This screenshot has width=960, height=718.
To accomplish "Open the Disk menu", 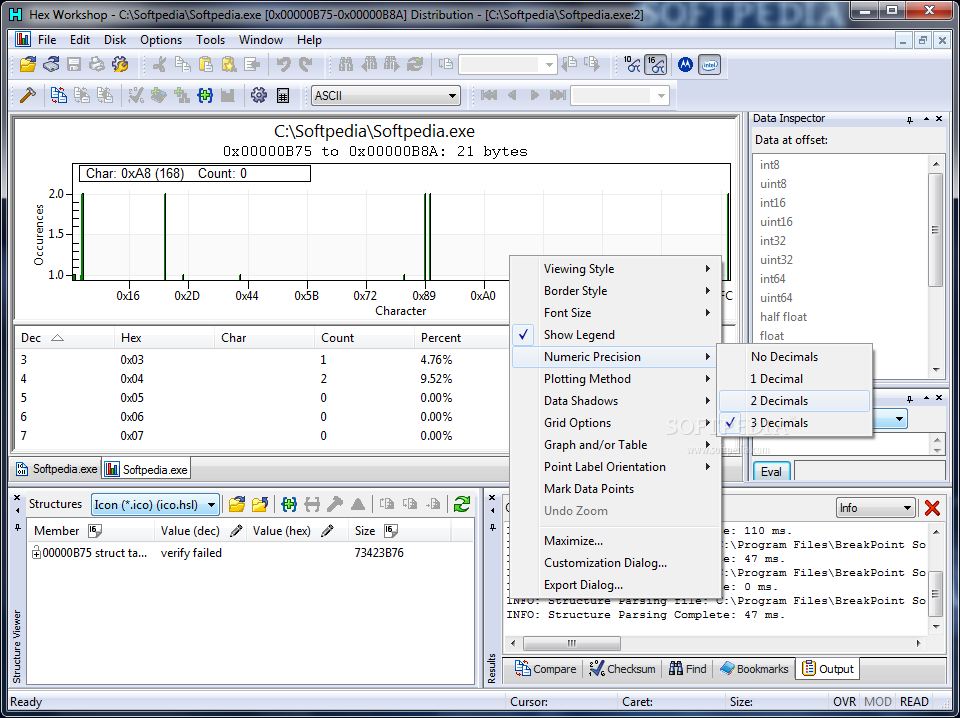I will click(114, 40).
